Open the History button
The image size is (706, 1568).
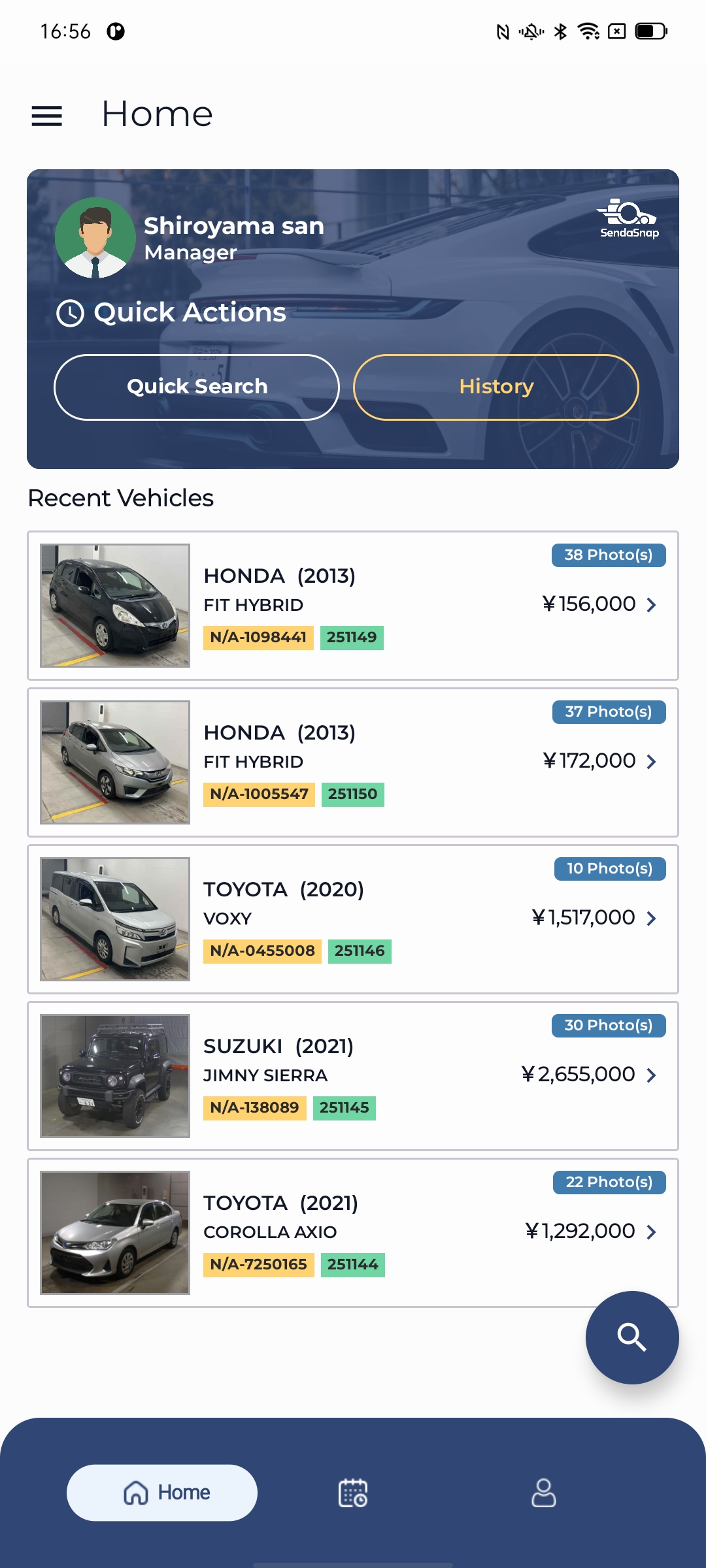(496, 387)
